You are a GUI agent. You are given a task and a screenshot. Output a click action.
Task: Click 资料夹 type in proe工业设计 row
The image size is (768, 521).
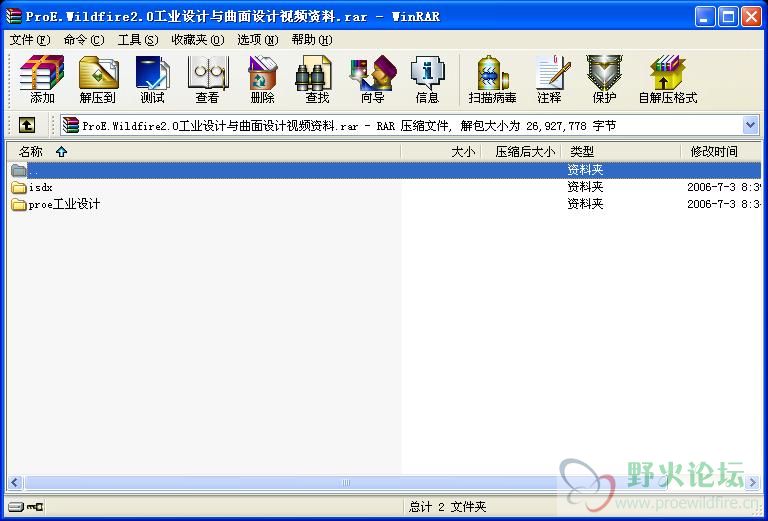(585, 204)
